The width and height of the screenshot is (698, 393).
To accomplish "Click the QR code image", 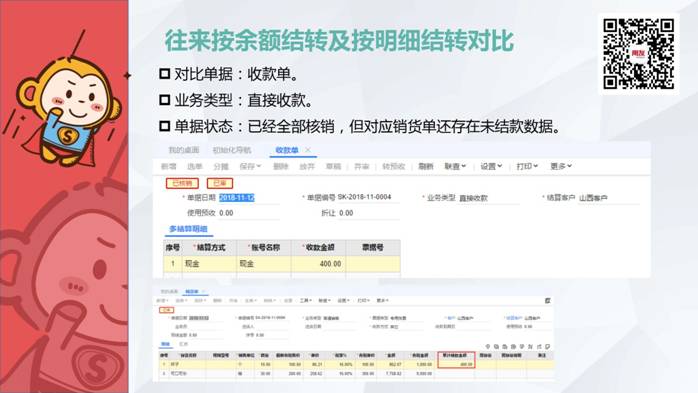I will [x=638, y=53].
